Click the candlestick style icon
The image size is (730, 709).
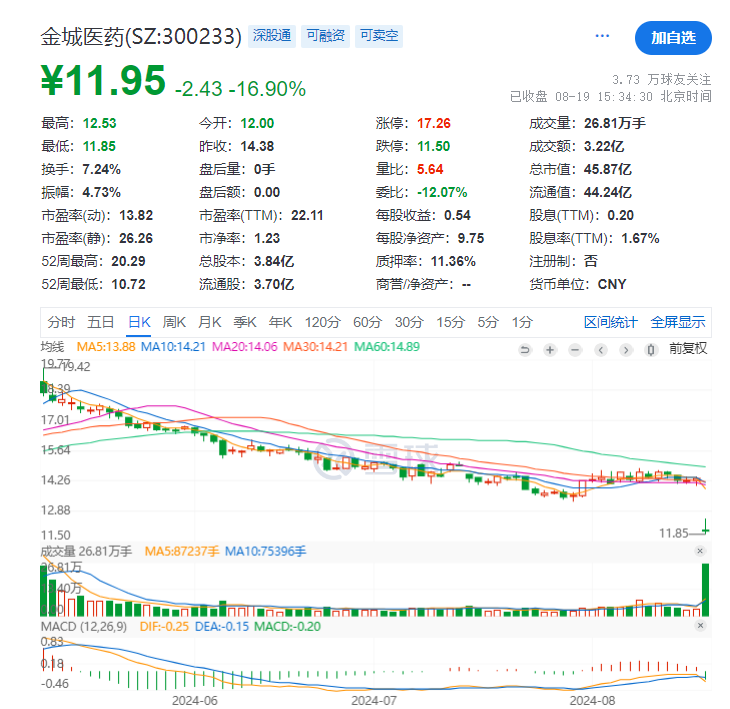pyautogui.click(x=651, y=350)
